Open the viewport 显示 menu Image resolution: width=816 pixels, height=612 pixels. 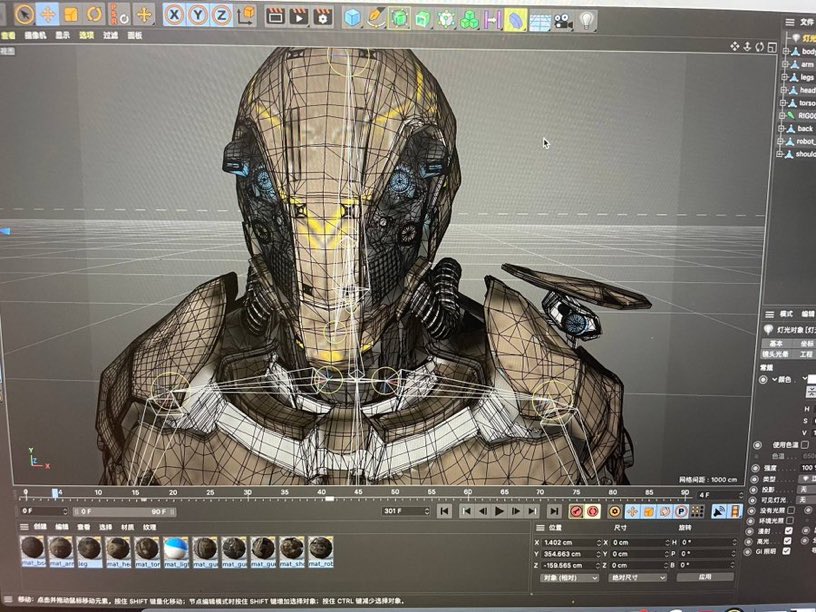62,35
